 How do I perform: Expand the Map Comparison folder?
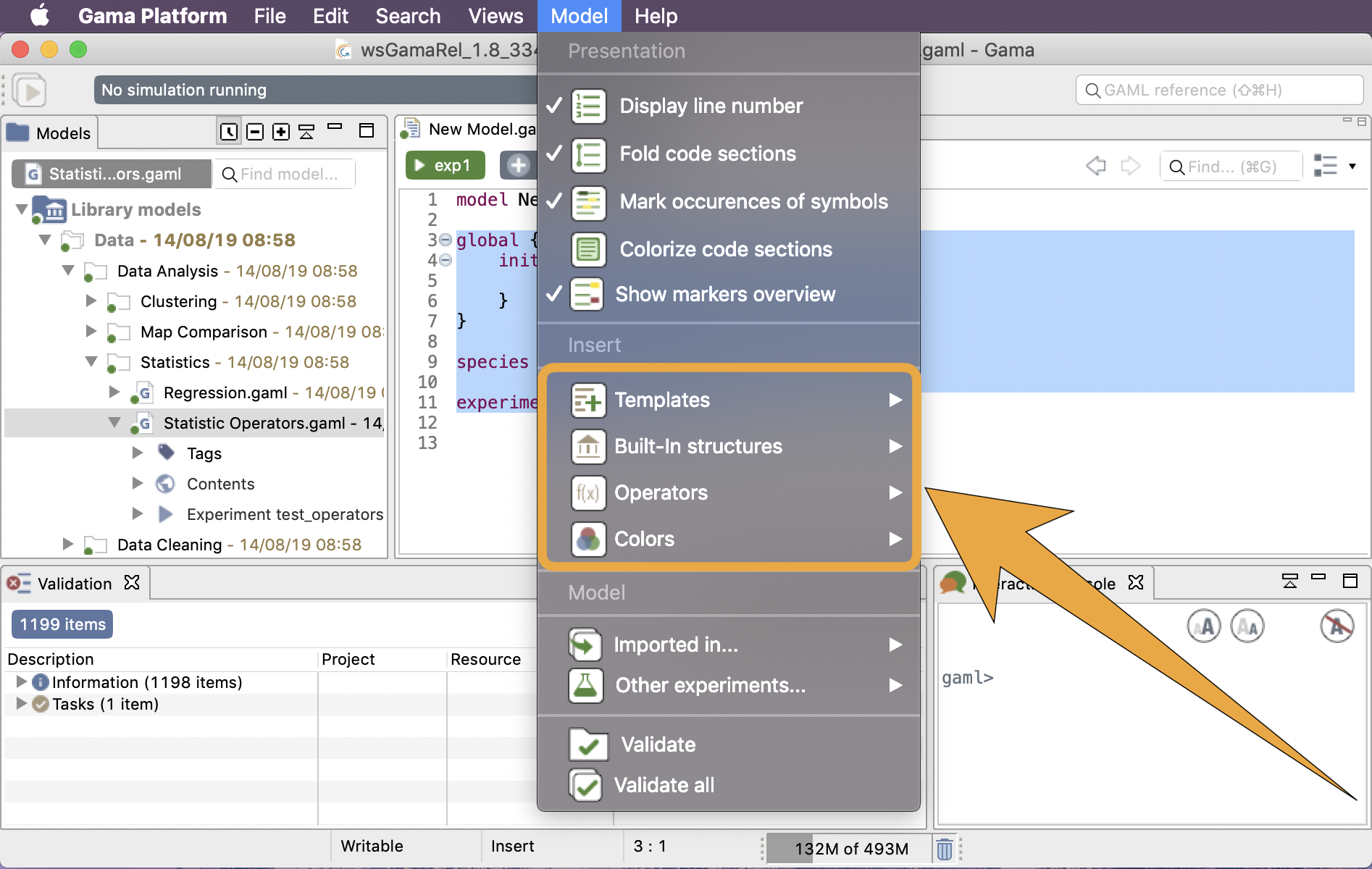pos(91,331)
